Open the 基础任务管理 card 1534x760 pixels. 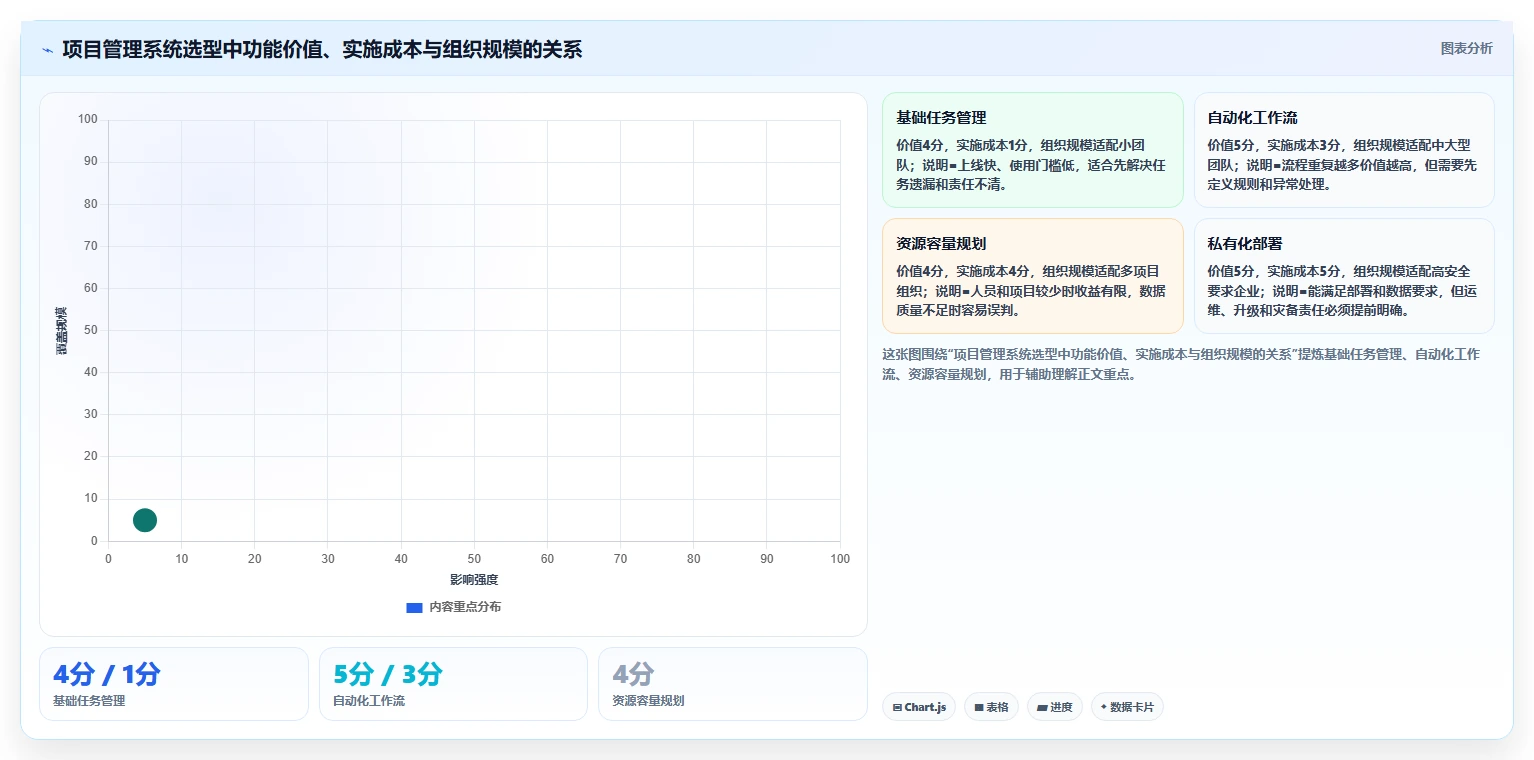tap(1032, 150)
